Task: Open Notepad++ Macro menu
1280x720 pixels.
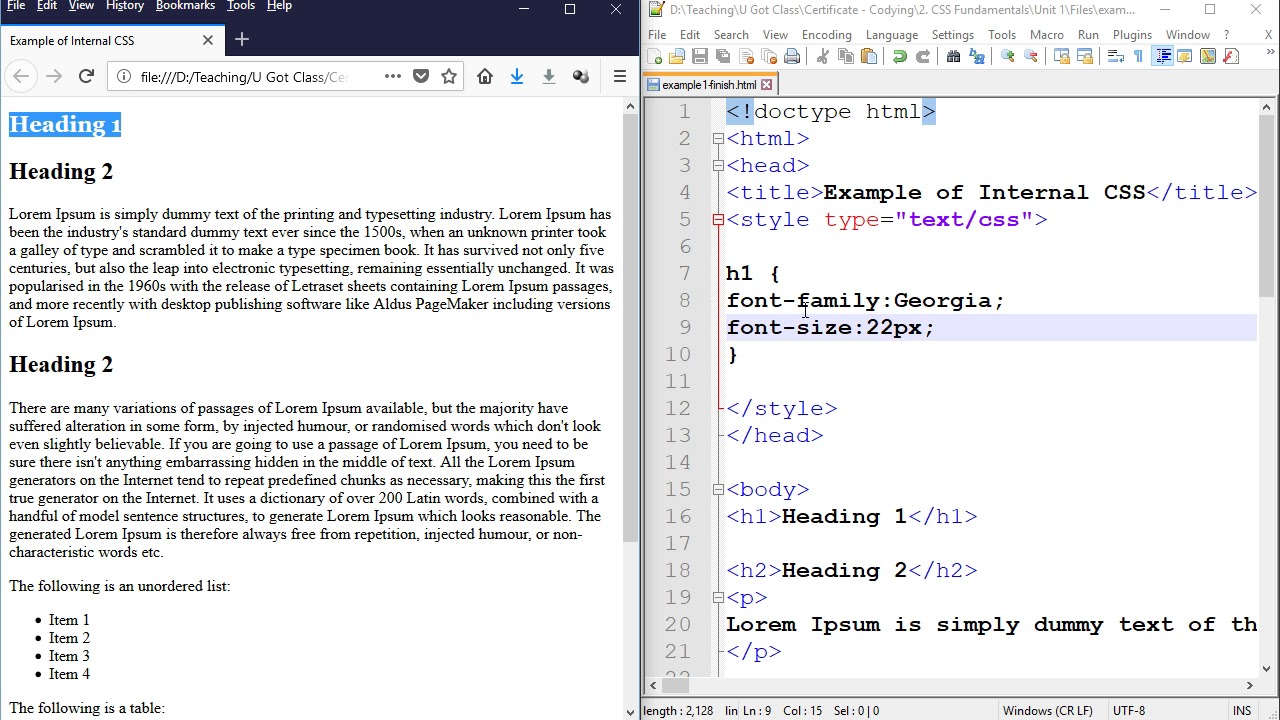Action: coord(1046,35)
